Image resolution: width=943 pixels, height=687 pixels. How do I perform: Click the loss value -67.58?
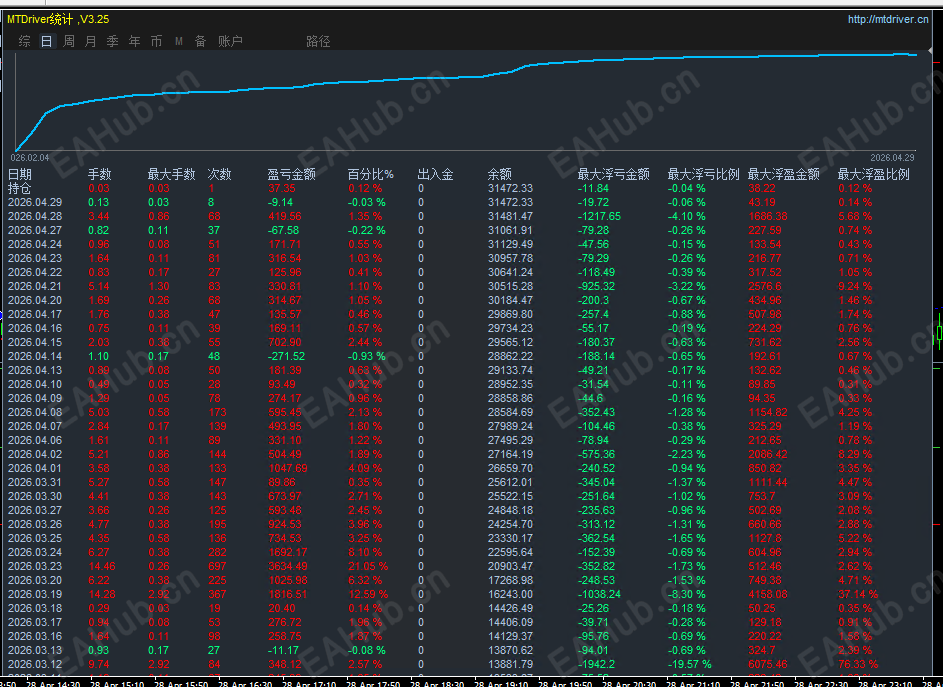click(283, 230)
